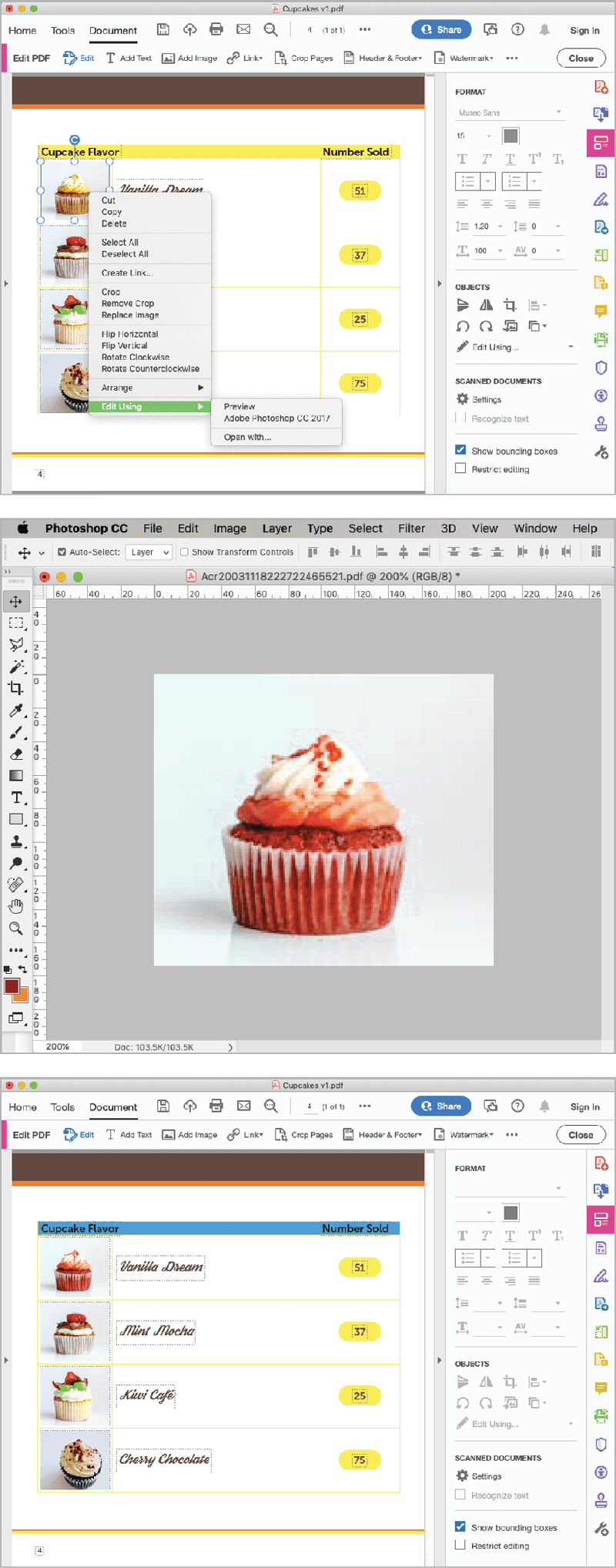Open the Apple menu
This screenshot has height=1568, width=616.
23,528
